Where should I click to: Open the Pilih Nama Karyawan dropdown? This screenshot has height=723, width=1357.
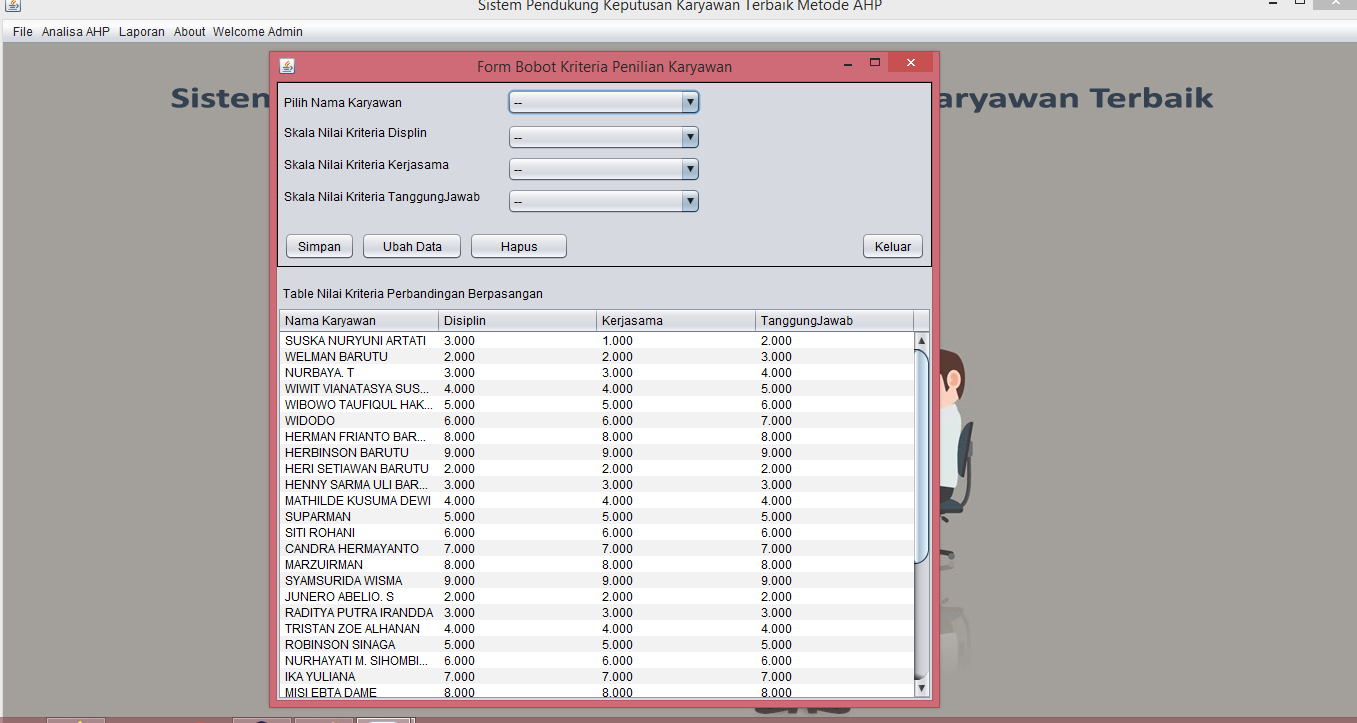689,102
